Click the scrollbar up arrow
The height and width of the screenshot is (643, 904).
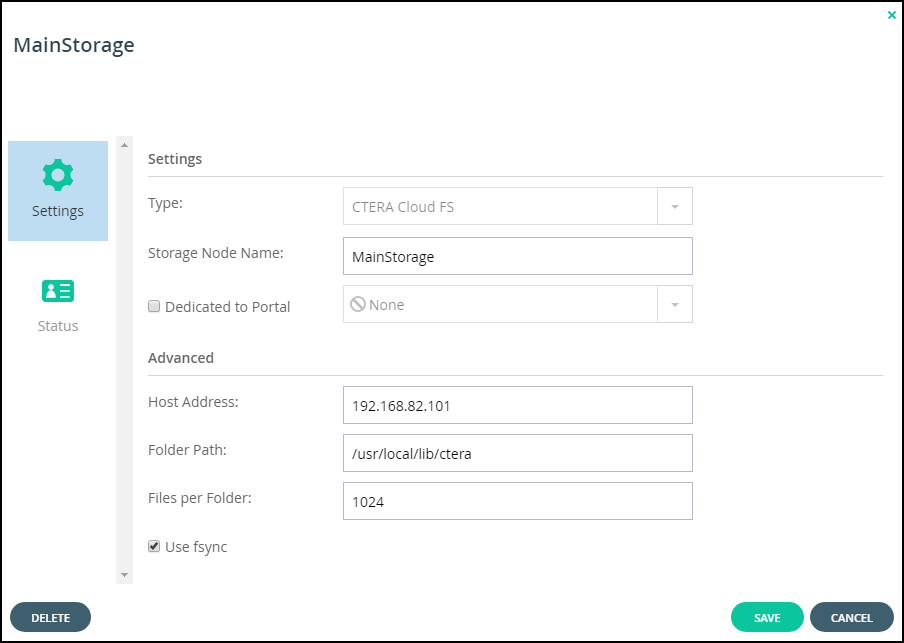coord(125,145)
